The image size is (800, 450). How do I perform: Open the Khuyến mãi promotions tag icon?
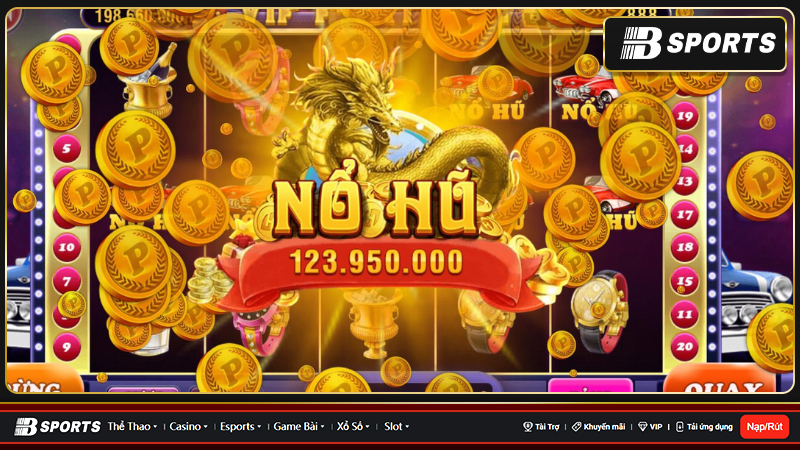pos(577,427)
